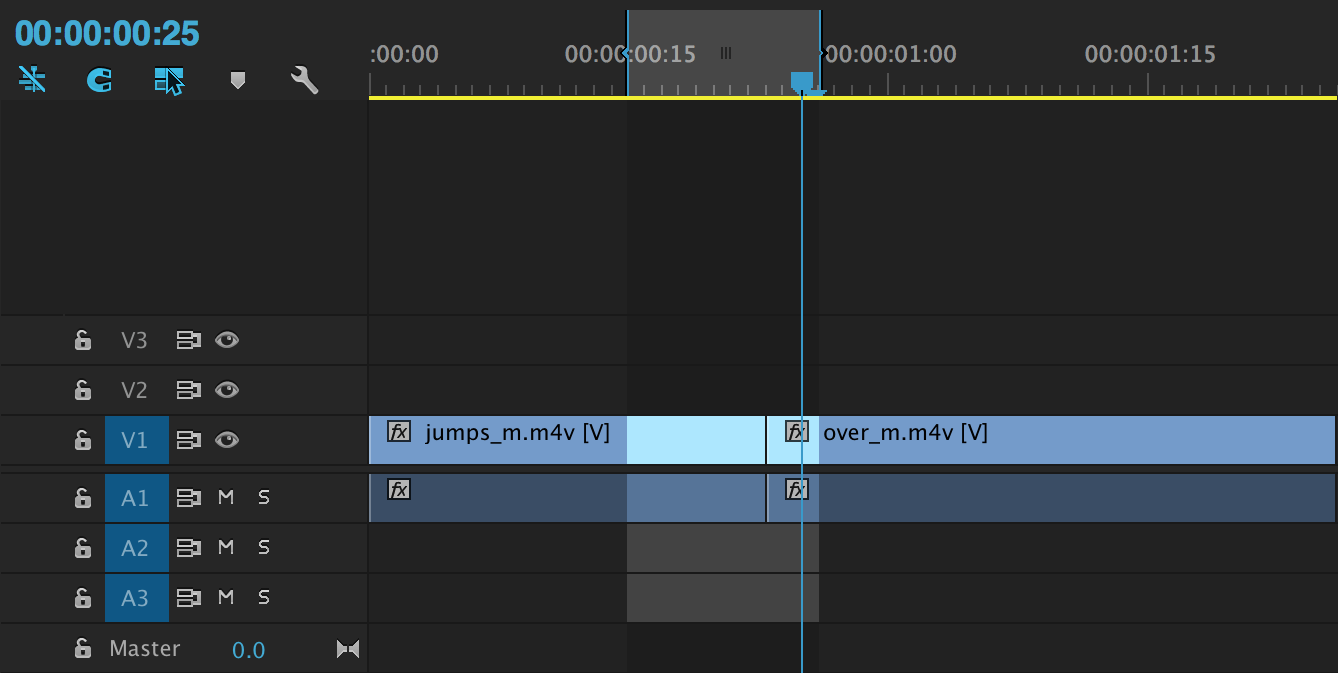Toggle lock on track V3
Image resolution: width=1338 pixels, height=673 pixels.
[82, 340]
